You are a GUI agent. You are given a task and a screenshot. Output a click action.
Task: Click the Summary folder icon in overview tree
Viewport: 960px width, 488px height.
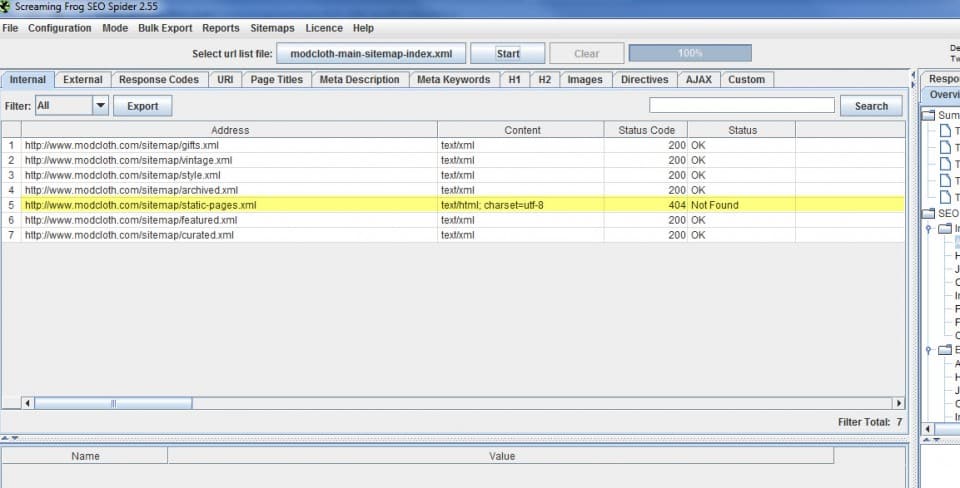[929, 116]
